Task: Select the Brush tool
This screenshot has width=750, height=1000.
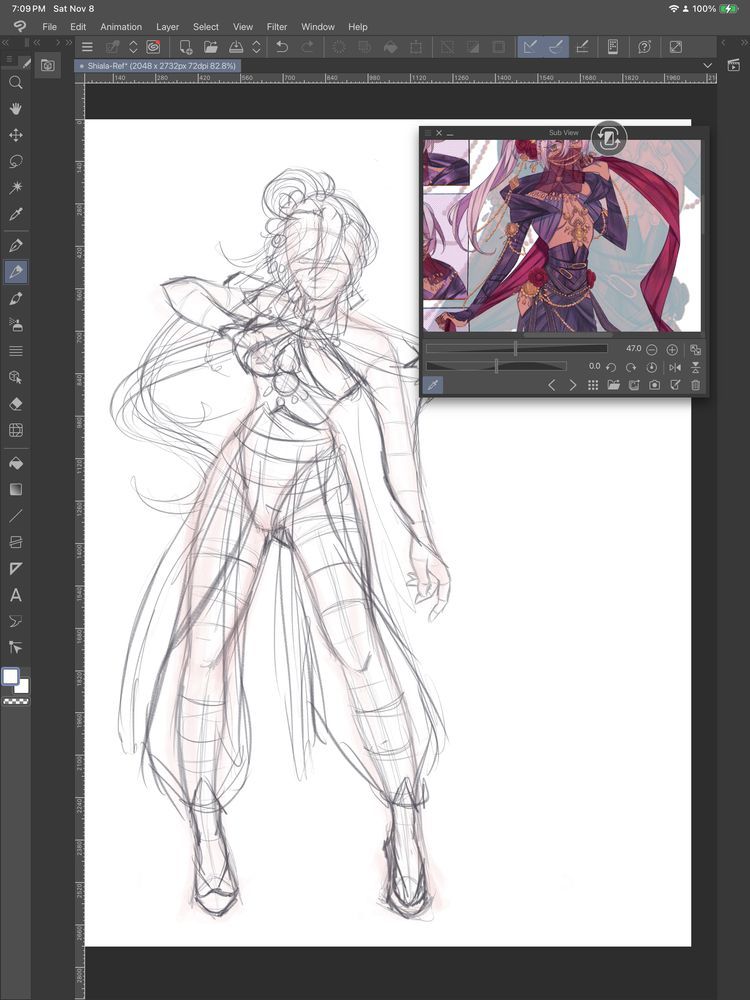Action: (x=16, y=298)
